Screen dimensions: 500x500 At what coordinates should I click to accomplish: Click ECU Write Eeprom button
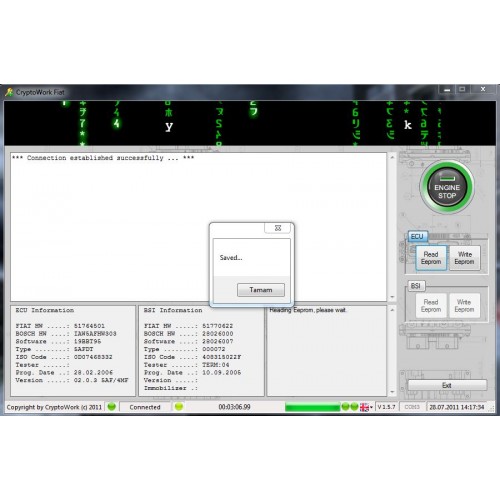coord(464,258)
